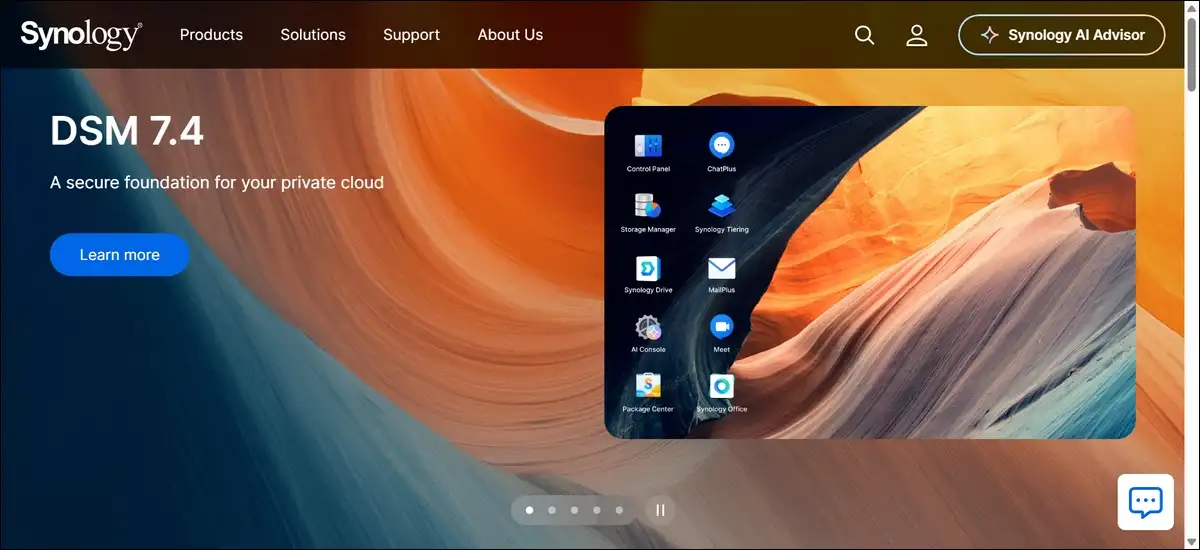
Task: Launch Synology AI Advisor
Action: (x=1062, y=35)
